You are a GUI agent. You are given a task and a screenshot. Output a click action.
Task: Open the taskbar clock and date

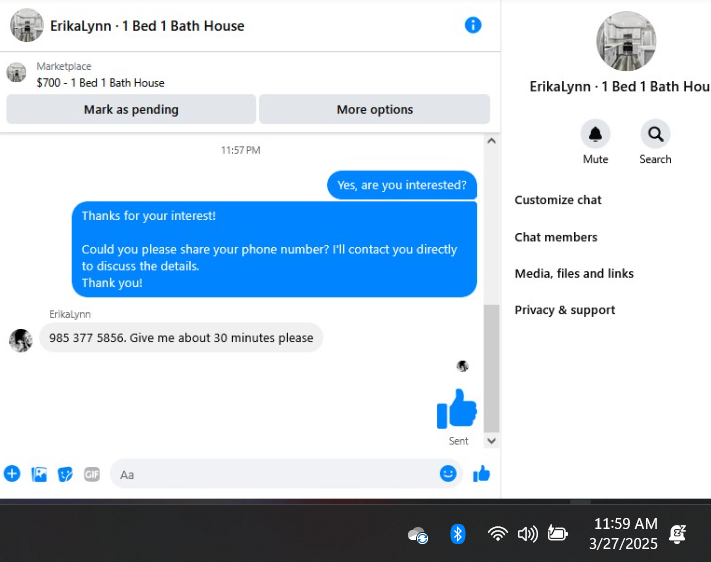(625, 533)
